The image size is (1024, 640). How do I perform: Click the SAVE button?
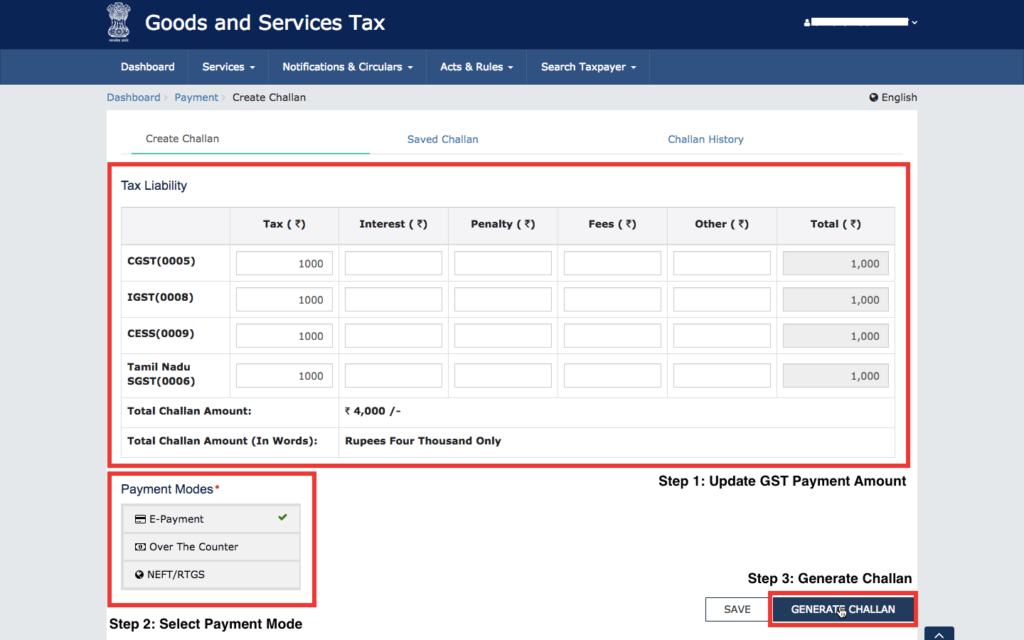[x=737, y=609]
